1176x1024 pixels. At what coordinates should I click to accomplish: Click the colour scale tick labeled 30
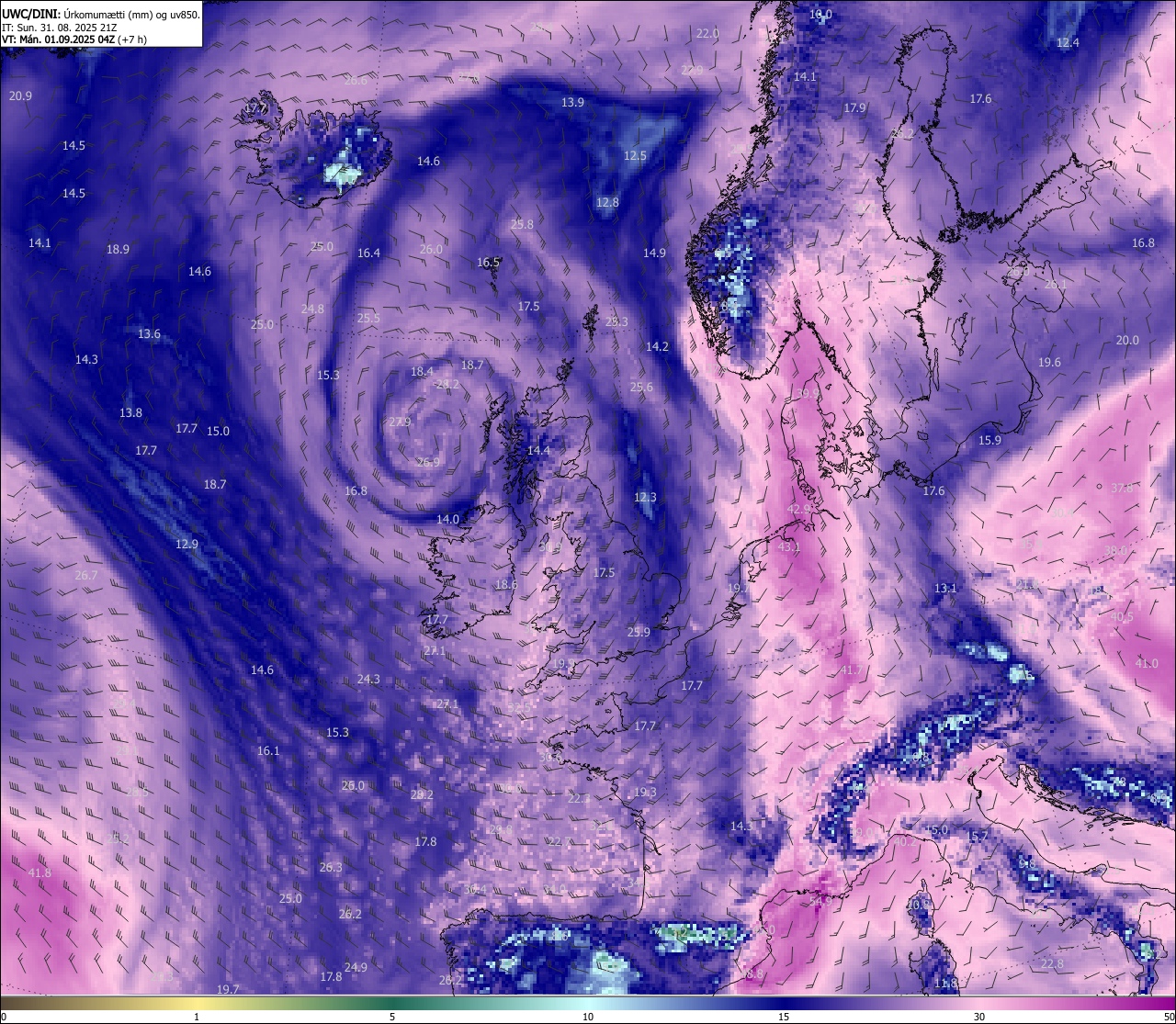click(979, 1017)
